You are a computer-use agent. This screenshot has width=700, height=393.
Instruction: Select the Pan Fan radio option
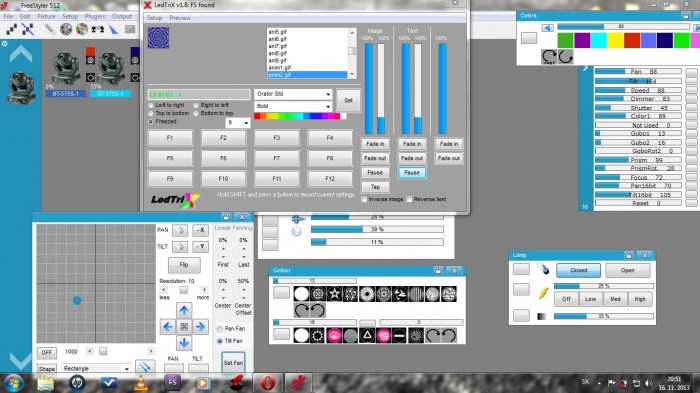(220, 329)
